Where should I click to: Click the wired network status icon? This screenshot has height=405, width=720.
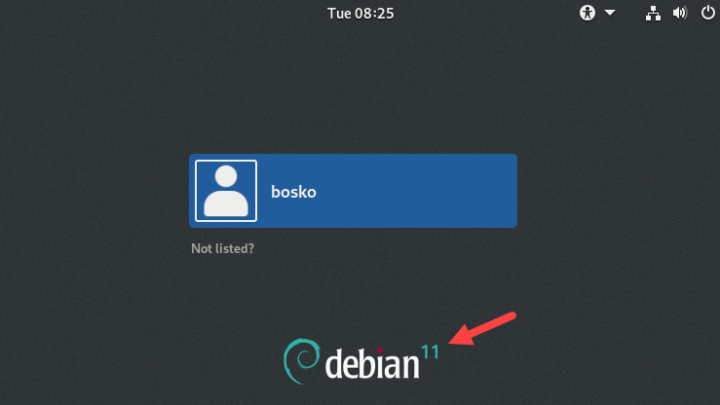click(653, 13)
